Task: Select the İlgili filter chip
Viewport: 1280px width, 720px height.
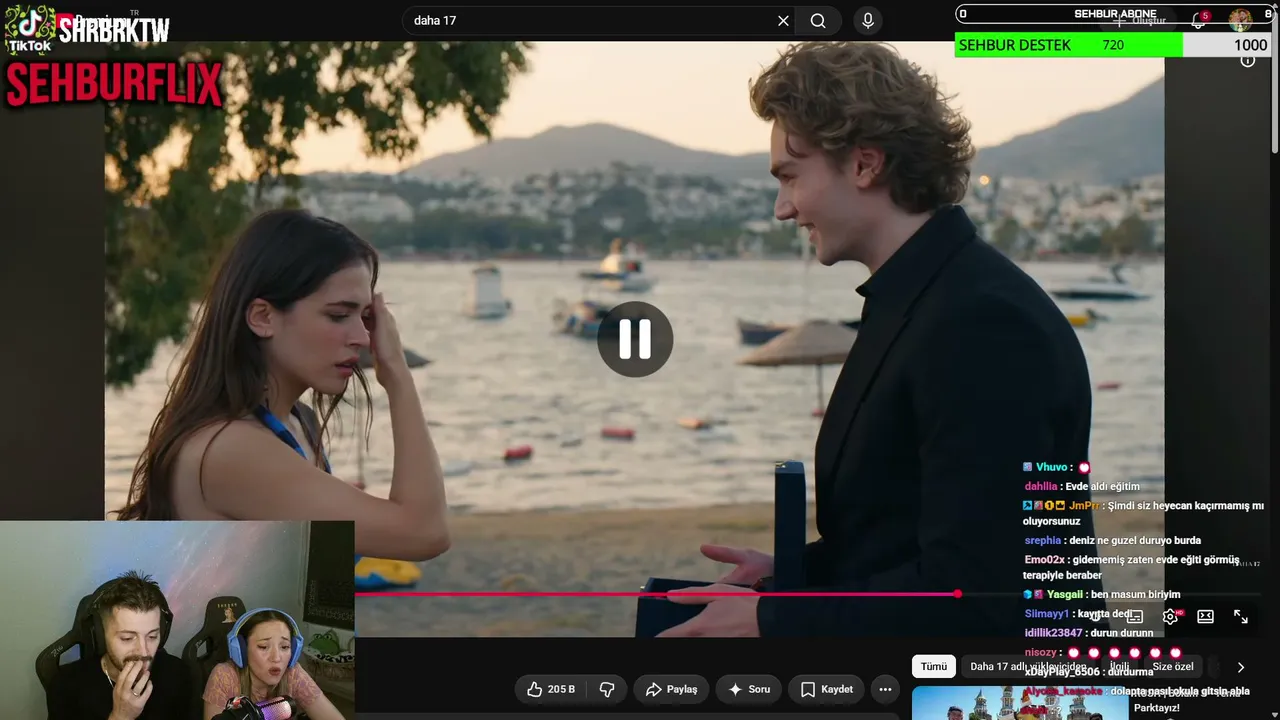Action: pyautogui.click(x=1119, y=667)
